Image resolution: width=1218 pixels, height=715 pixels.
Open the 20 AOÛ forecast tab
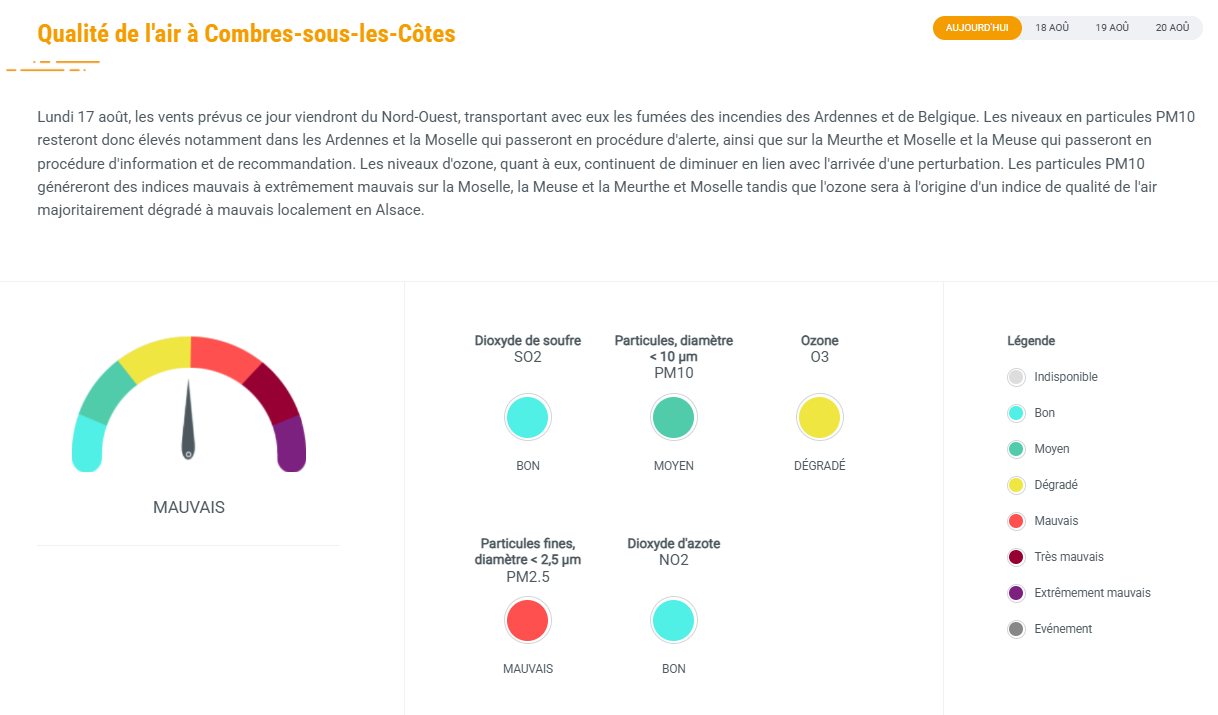pyautogui.click(x=1172, y=28)
